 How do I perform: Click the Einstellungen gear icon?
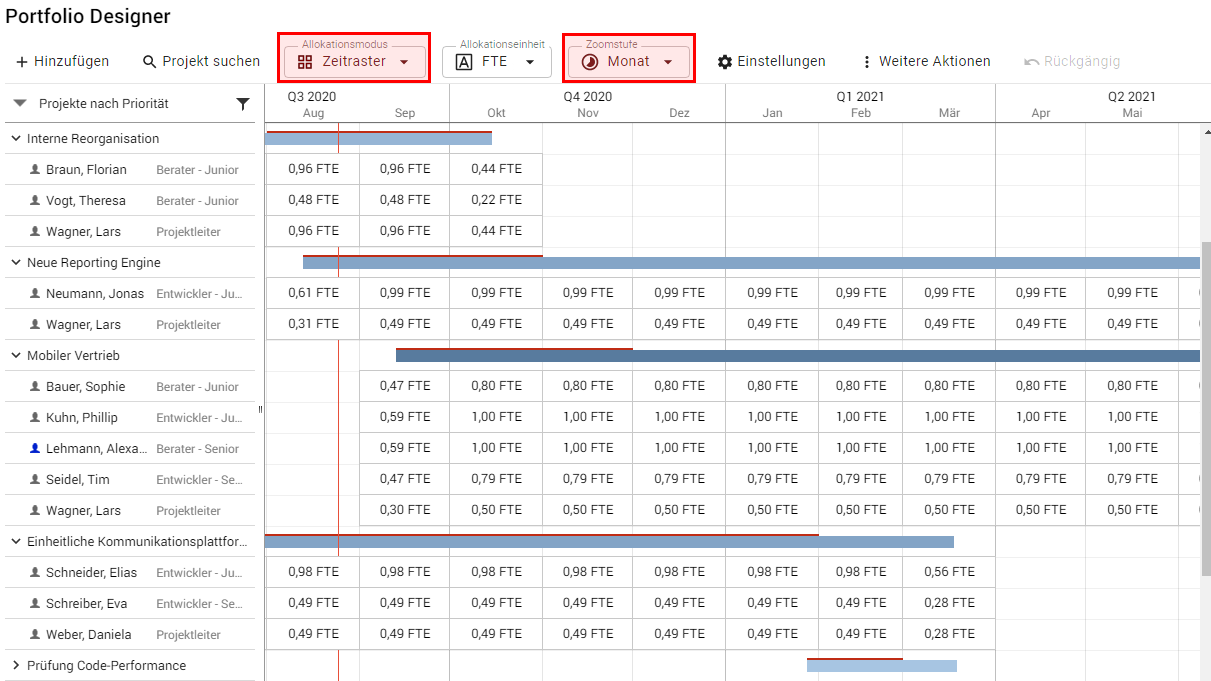coord(725,62)
